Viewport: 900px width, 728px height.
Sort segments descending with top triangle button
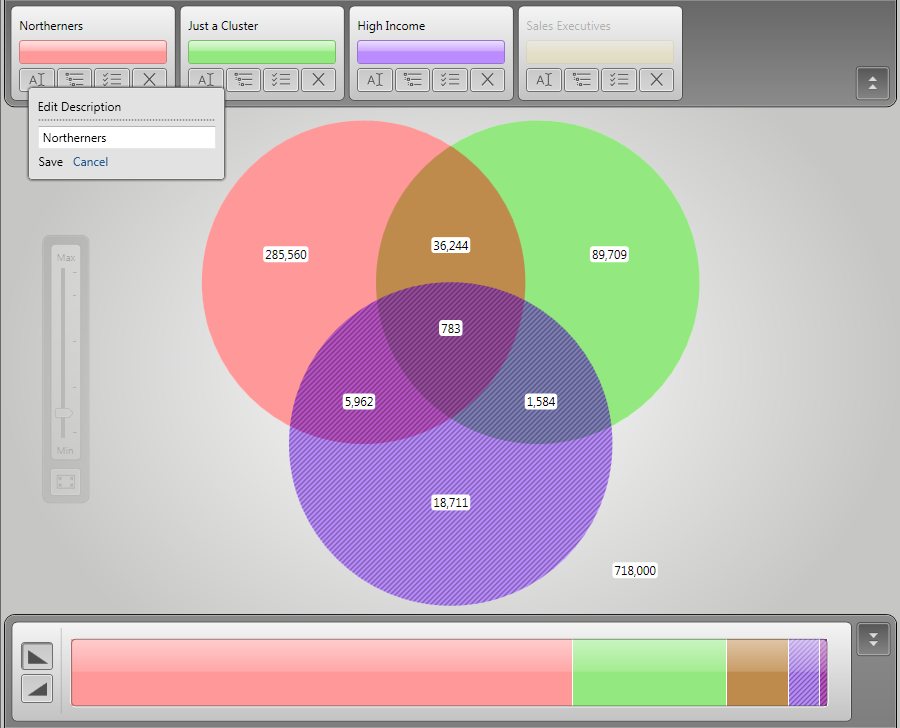(x=37, y=656)
